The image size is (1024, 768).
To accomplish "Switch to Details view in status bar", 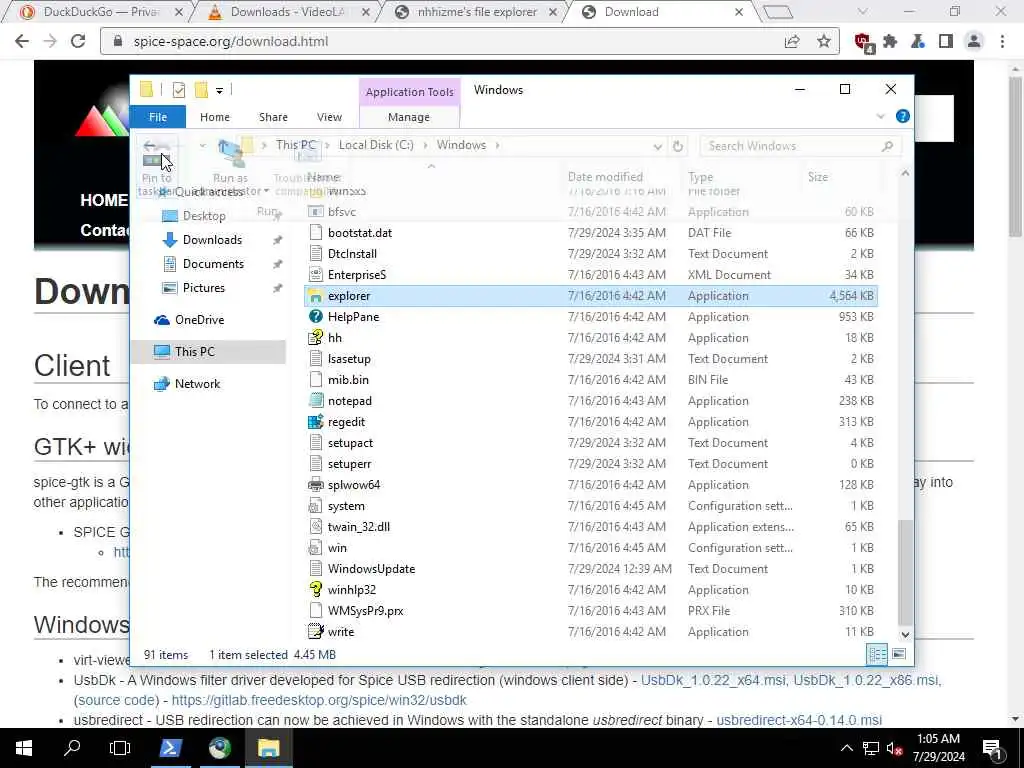I will (877, 654).
